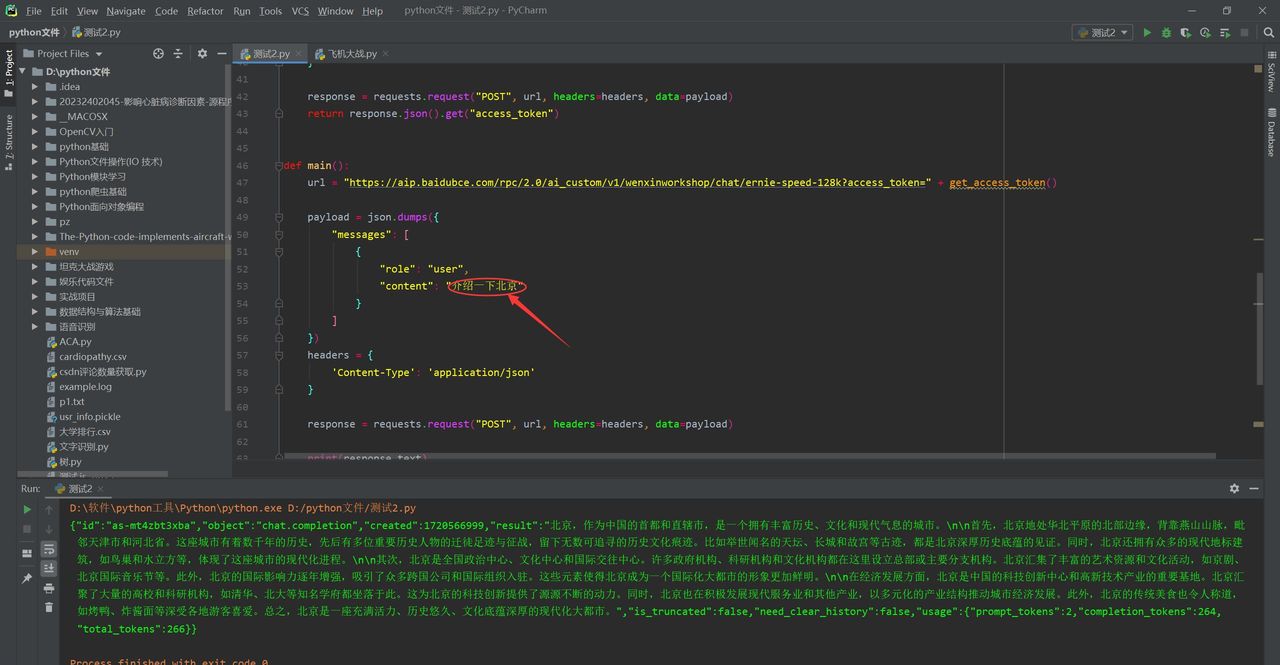This screenshot has height=665, width=1280.
Task: Start debugging with the green bug icon
Action: tap(1166, 33)
